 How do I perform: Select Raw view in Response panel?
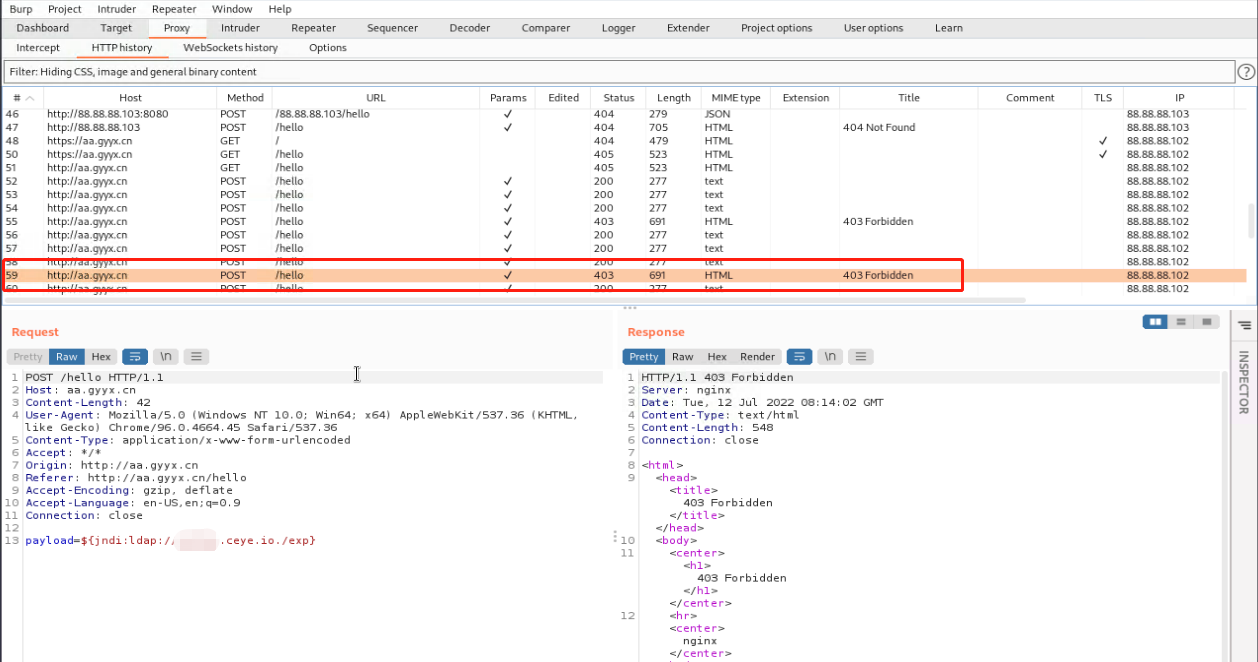pos(683,356)
